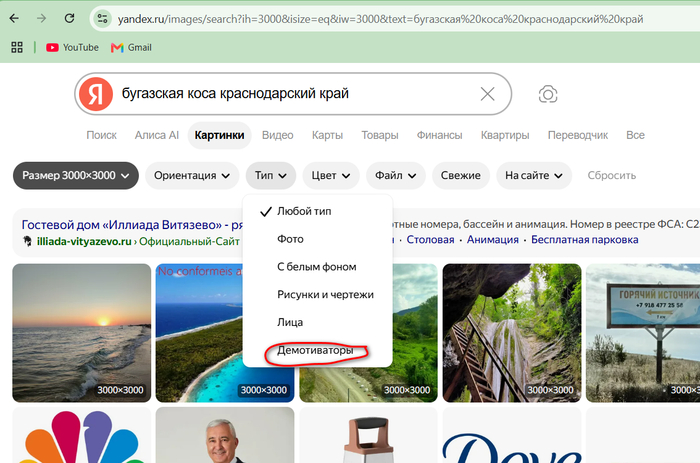Expand the Размер 3000×3000 filter dropdown

click(x=75, y=175)
